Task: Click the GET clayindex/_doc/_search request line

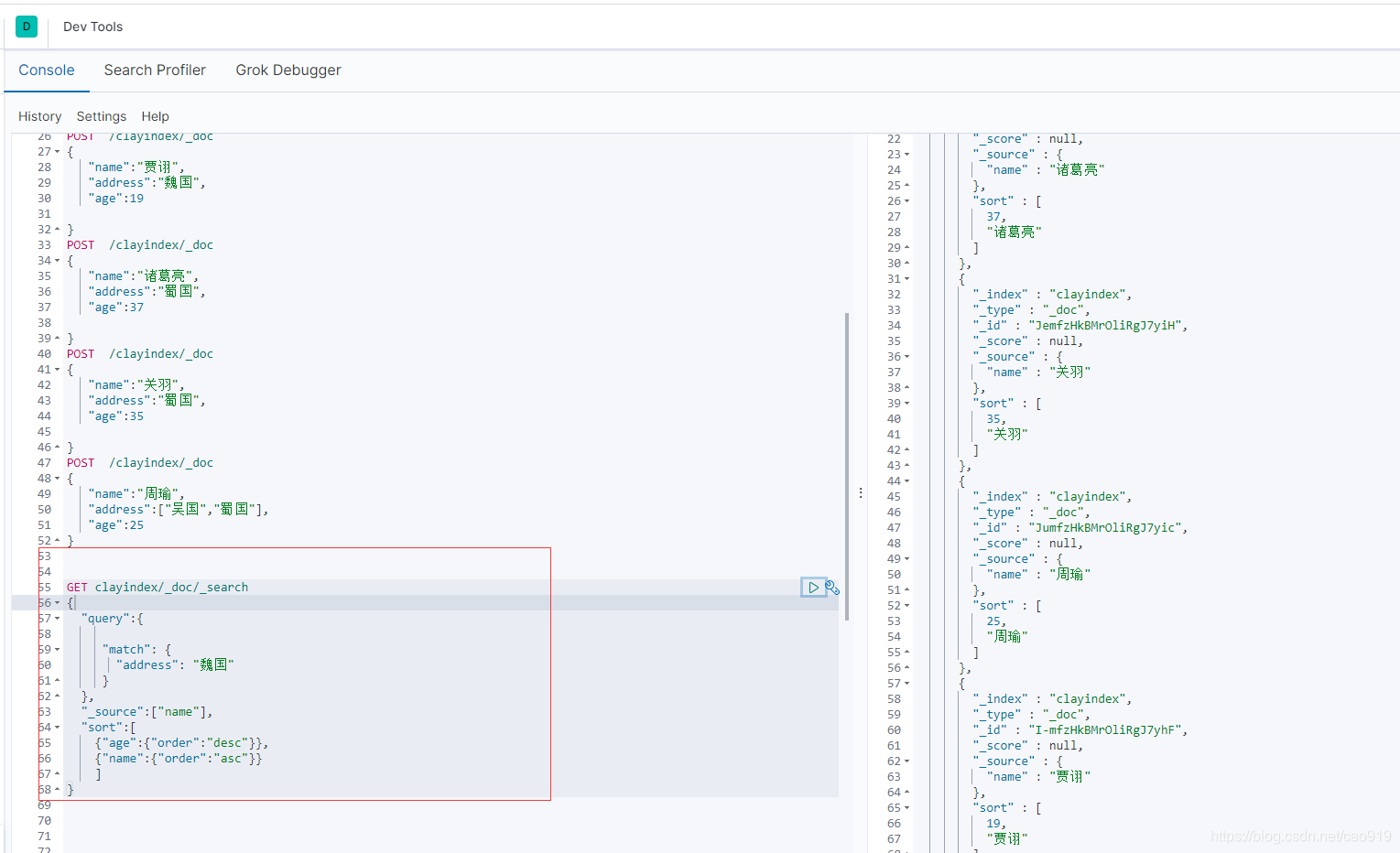Action: (157, 588)
